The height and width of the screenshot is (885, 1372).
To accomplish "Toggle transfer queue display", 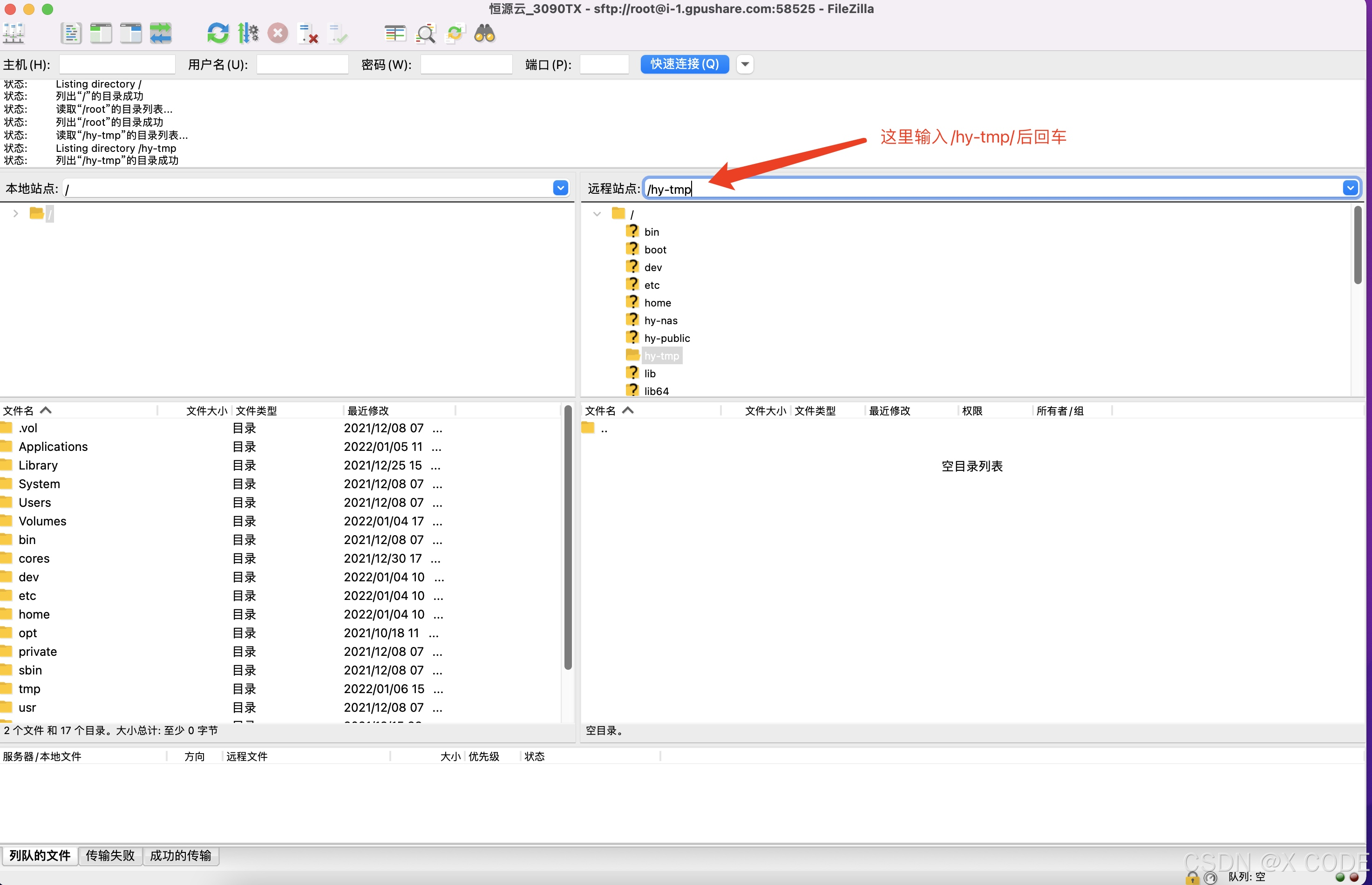I will coord(160,34).
